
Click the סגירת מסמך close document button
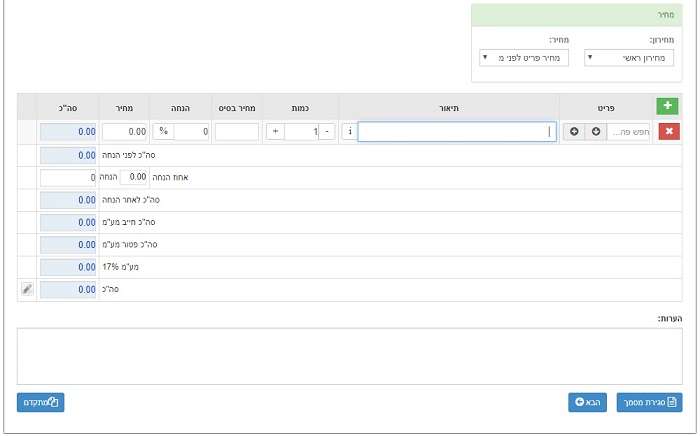tap(649, 403)
